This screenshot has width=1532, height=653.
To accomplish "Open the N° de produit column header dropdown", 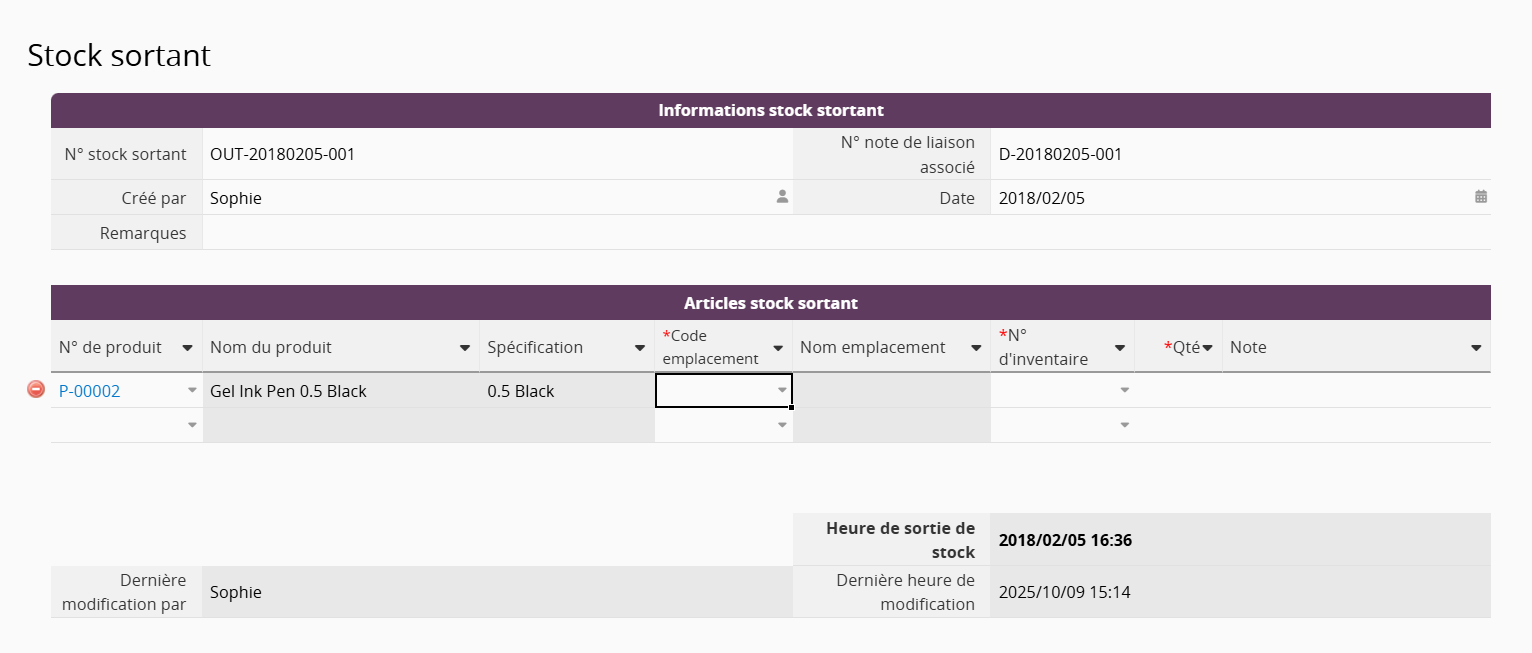I will click(x=187, y=348).
